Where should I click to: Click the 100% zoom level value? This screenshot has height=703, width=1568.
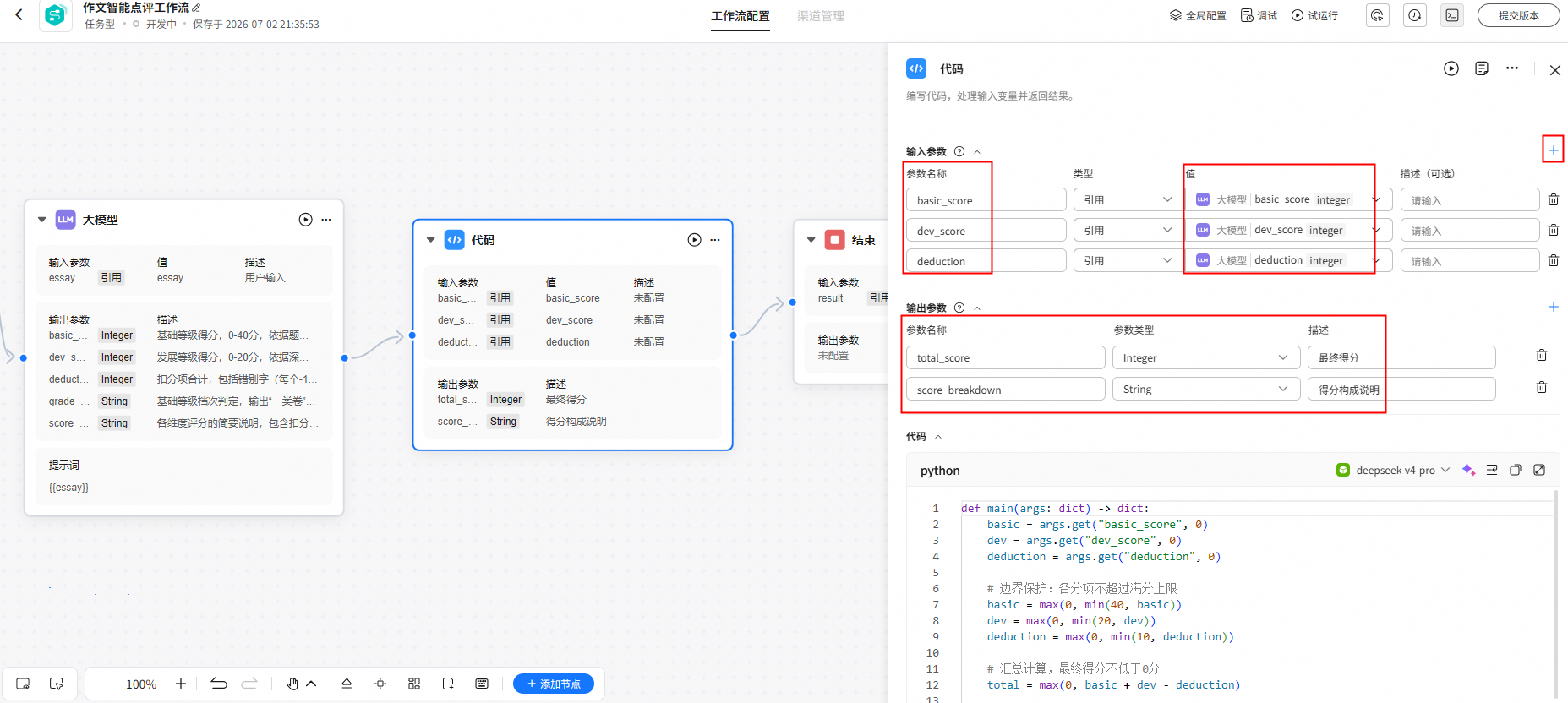click(141, 684)
